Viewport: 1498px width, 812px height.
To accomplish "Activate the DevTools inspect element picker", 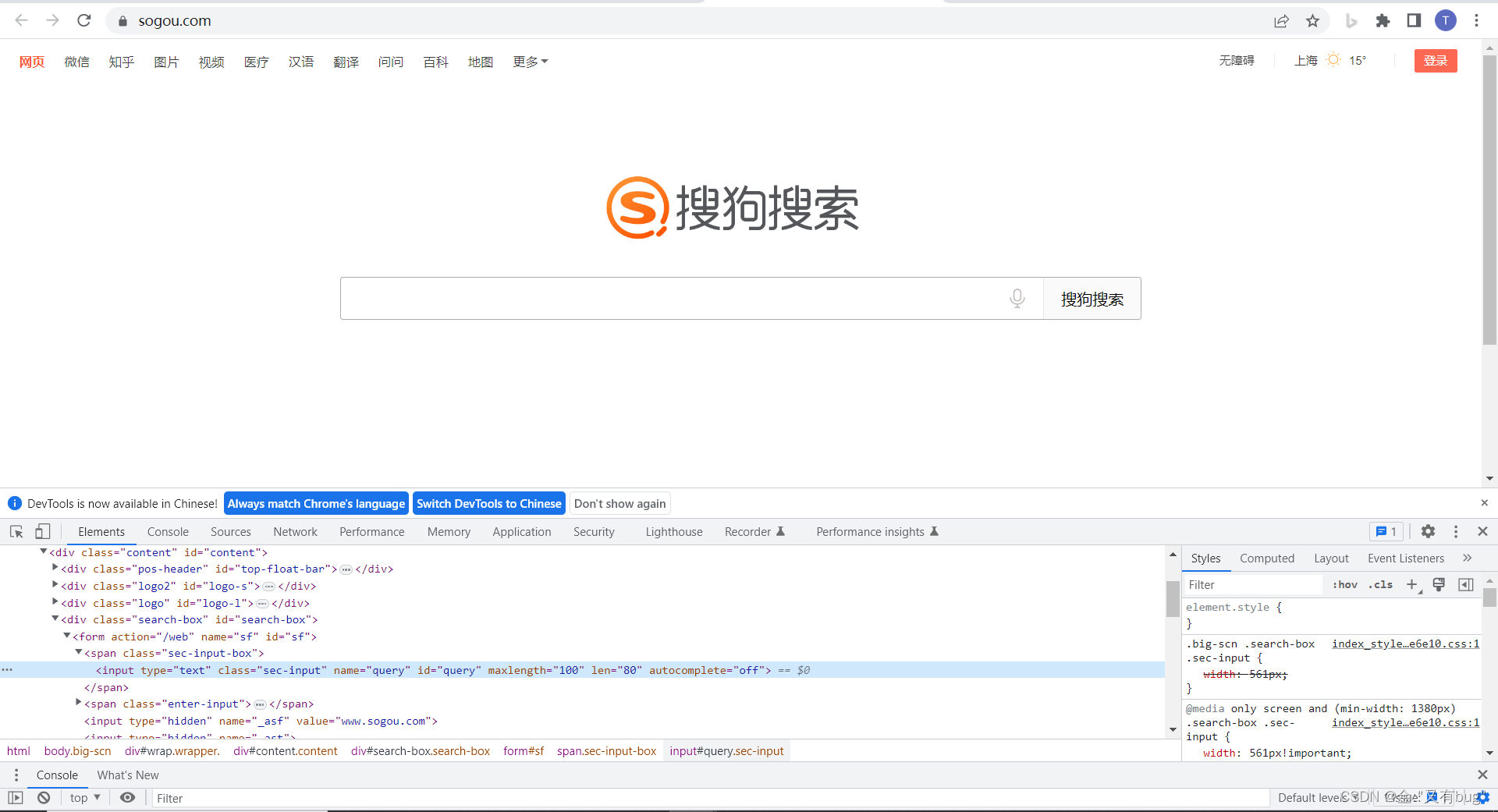I will point(16,531).
